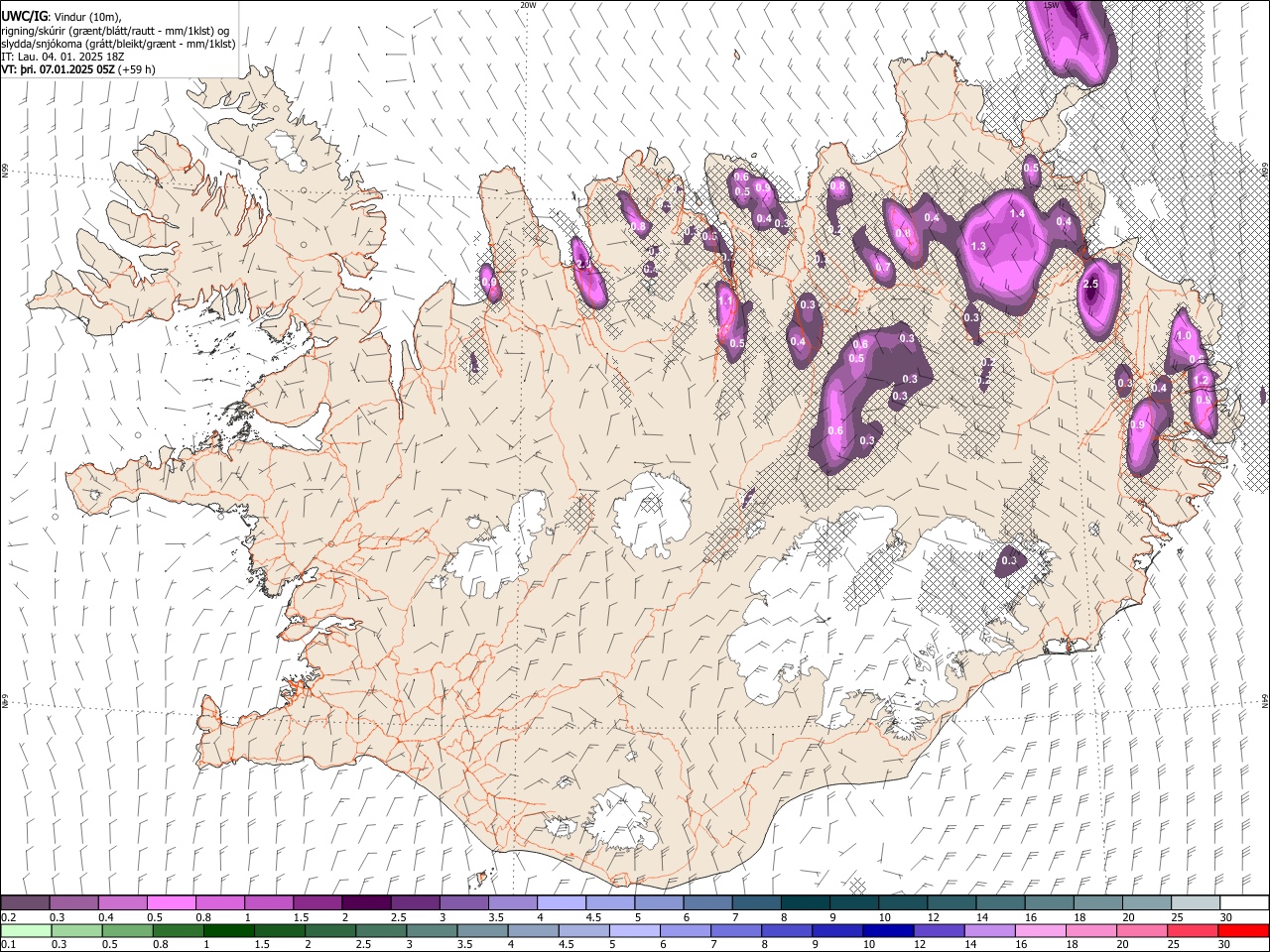The image size is (1270, 952).
Task: Click the '14' number under the green legend
Action: point(969,945)
